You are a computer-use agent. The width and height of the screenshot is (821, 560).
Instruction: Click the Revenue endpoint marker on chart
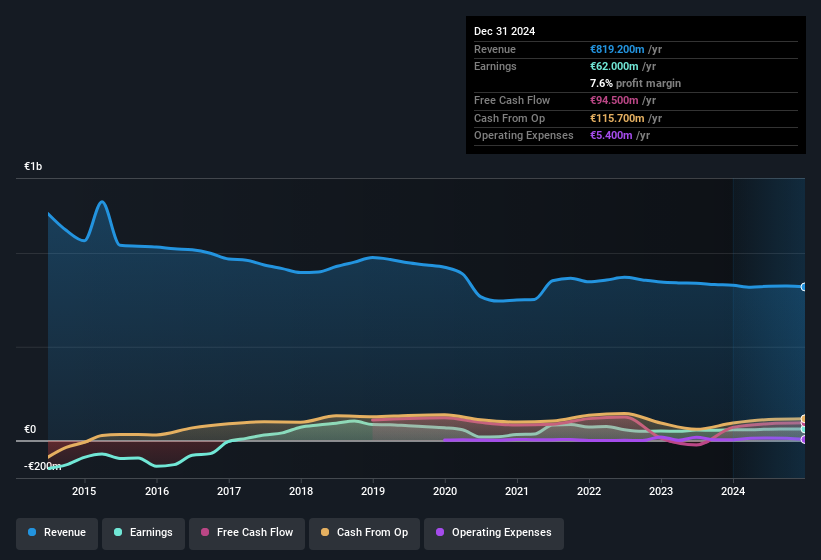(804, 287)
